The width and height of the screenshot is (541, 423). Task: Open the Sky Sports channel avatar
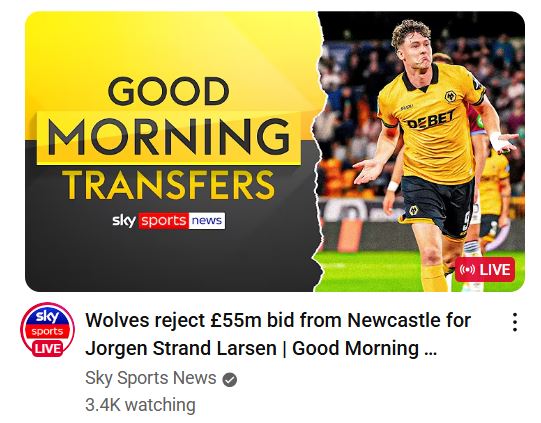pos(47,329)
